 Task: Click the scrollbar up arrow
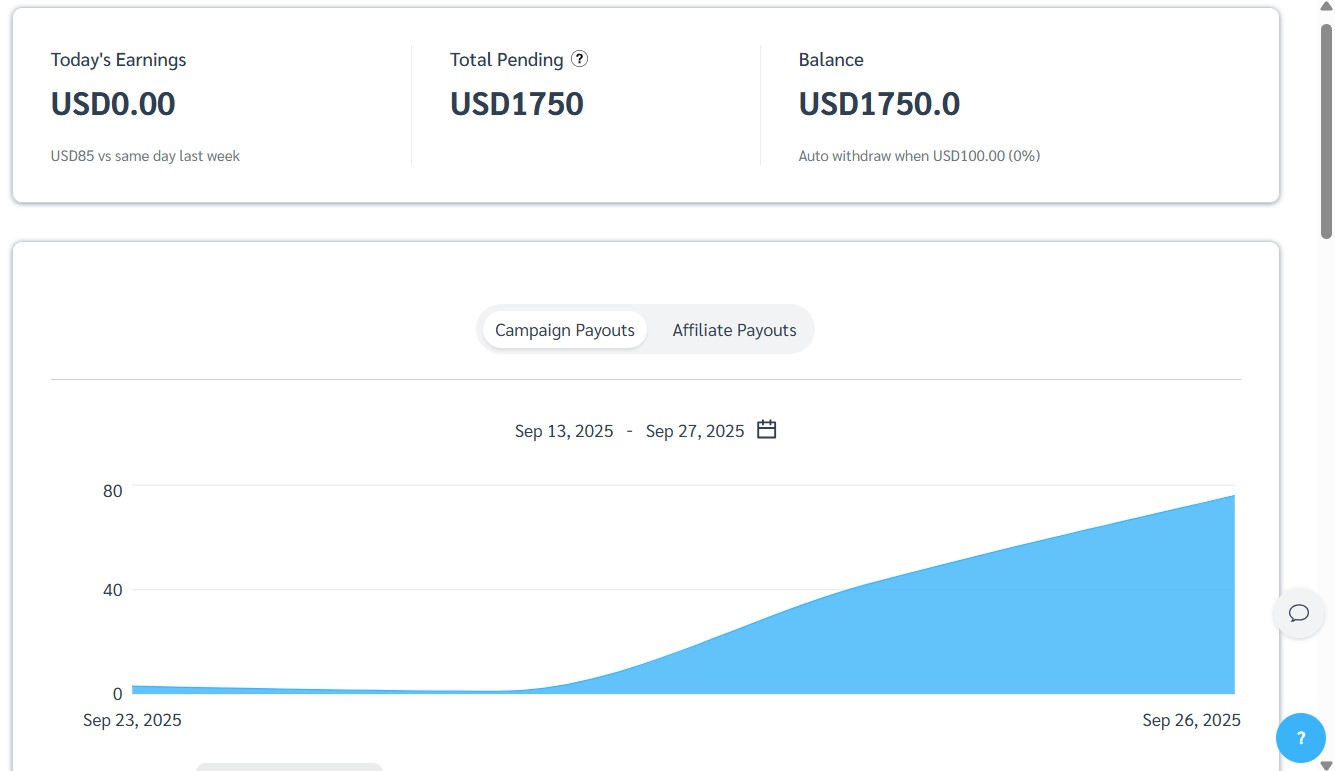click(x=1326, y=7)
